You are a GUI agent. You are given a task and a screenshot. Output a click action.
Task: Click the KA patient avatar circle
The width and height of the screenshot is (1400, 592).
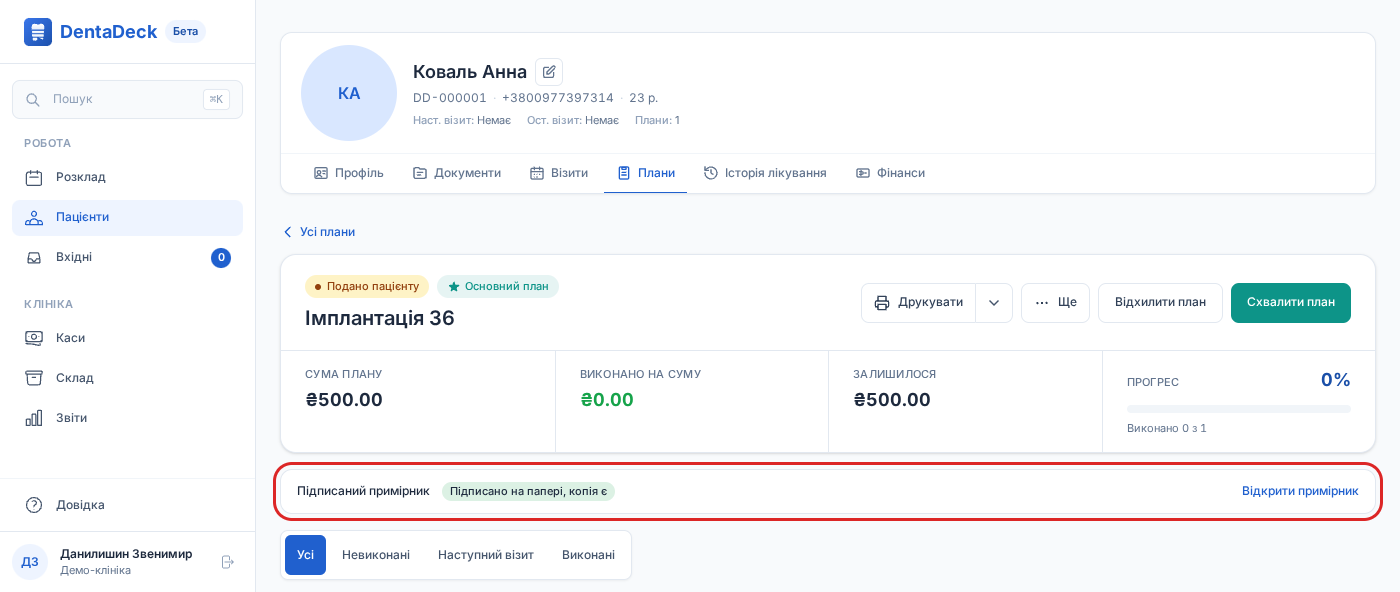[349, 93]
